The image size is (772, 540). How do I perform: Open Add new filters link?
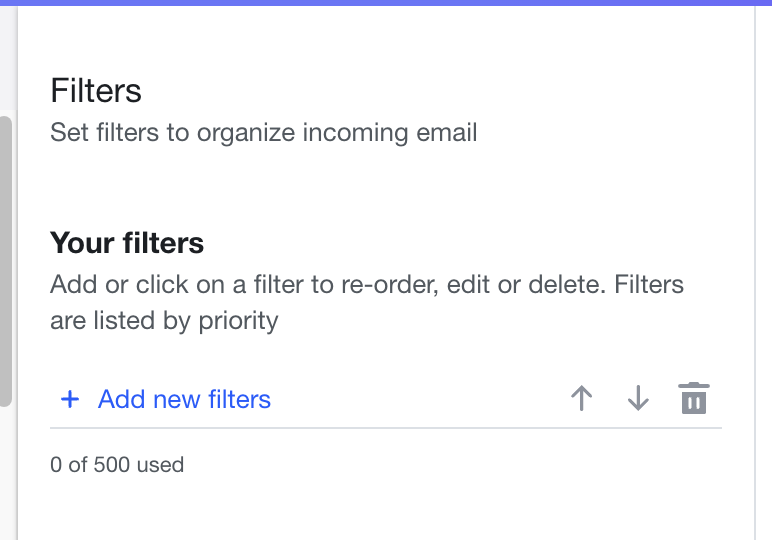click(x=184, y=399)
